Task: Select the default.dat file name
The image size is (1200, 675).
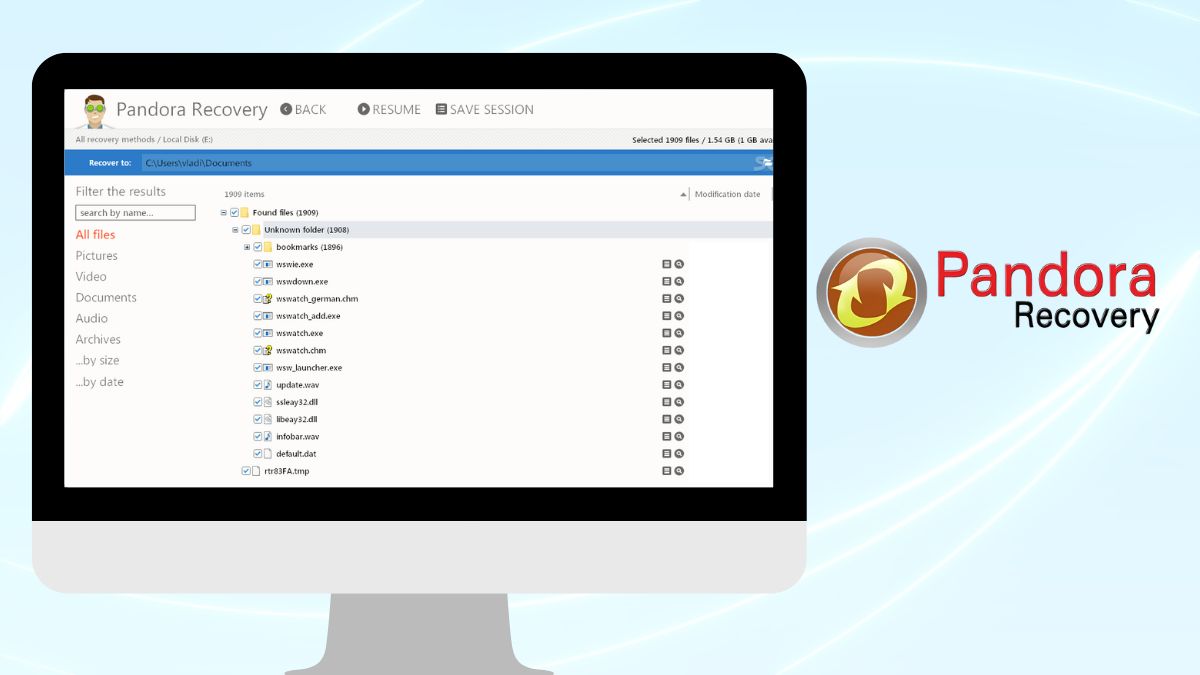Action: [x=295, y=454]
